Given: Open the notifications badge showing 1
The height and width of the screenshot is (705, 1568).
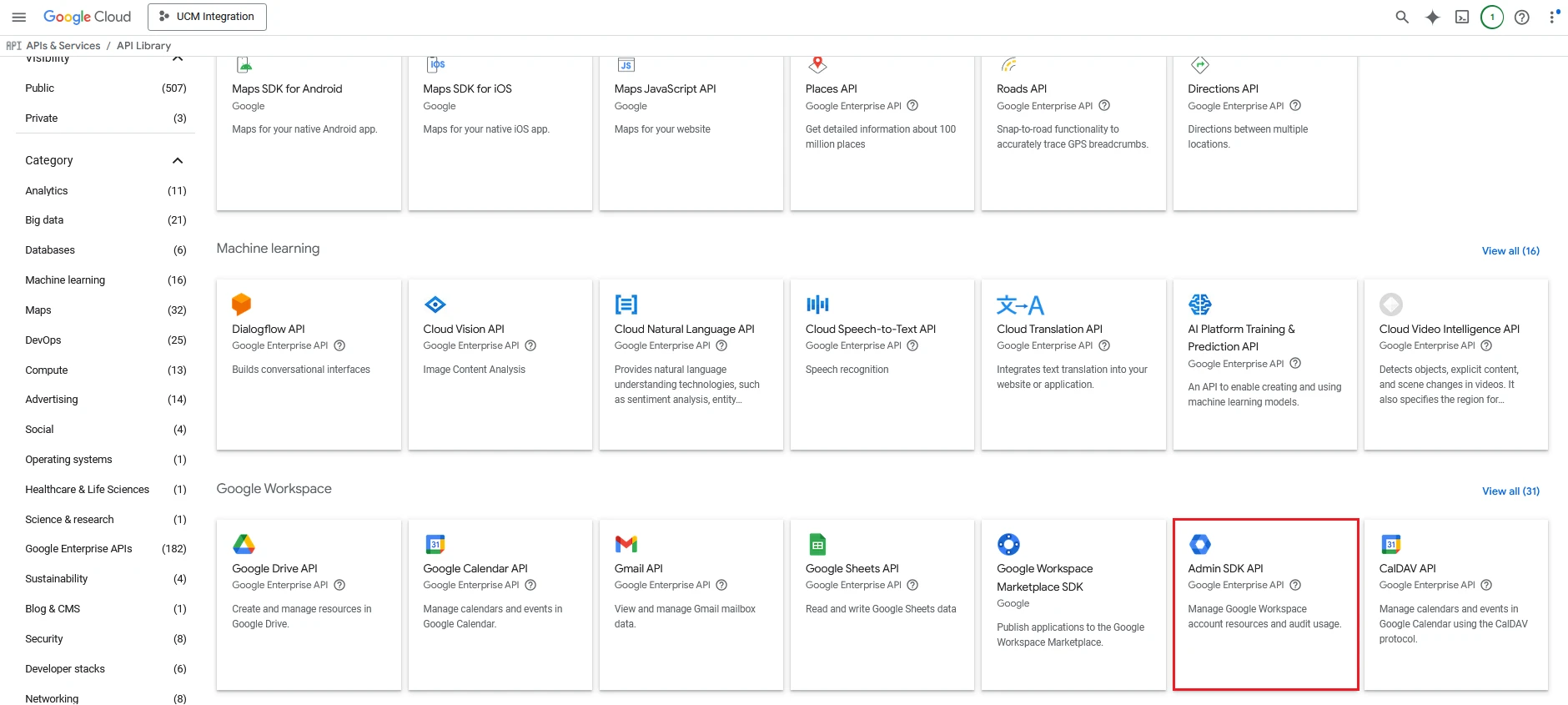Looking at the screenshot, I should coord(1492,17).
